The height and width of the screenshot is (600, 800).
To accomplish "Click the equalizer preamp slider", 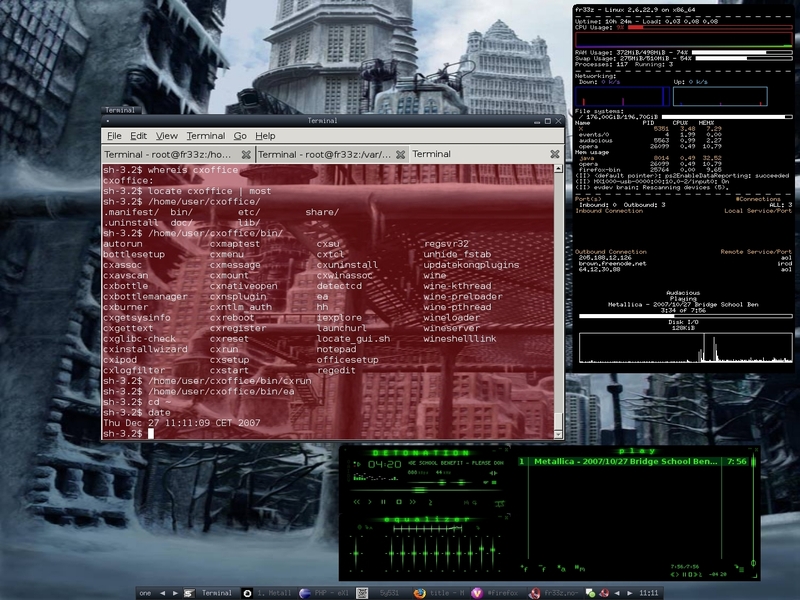I will (x=356, y=553).
